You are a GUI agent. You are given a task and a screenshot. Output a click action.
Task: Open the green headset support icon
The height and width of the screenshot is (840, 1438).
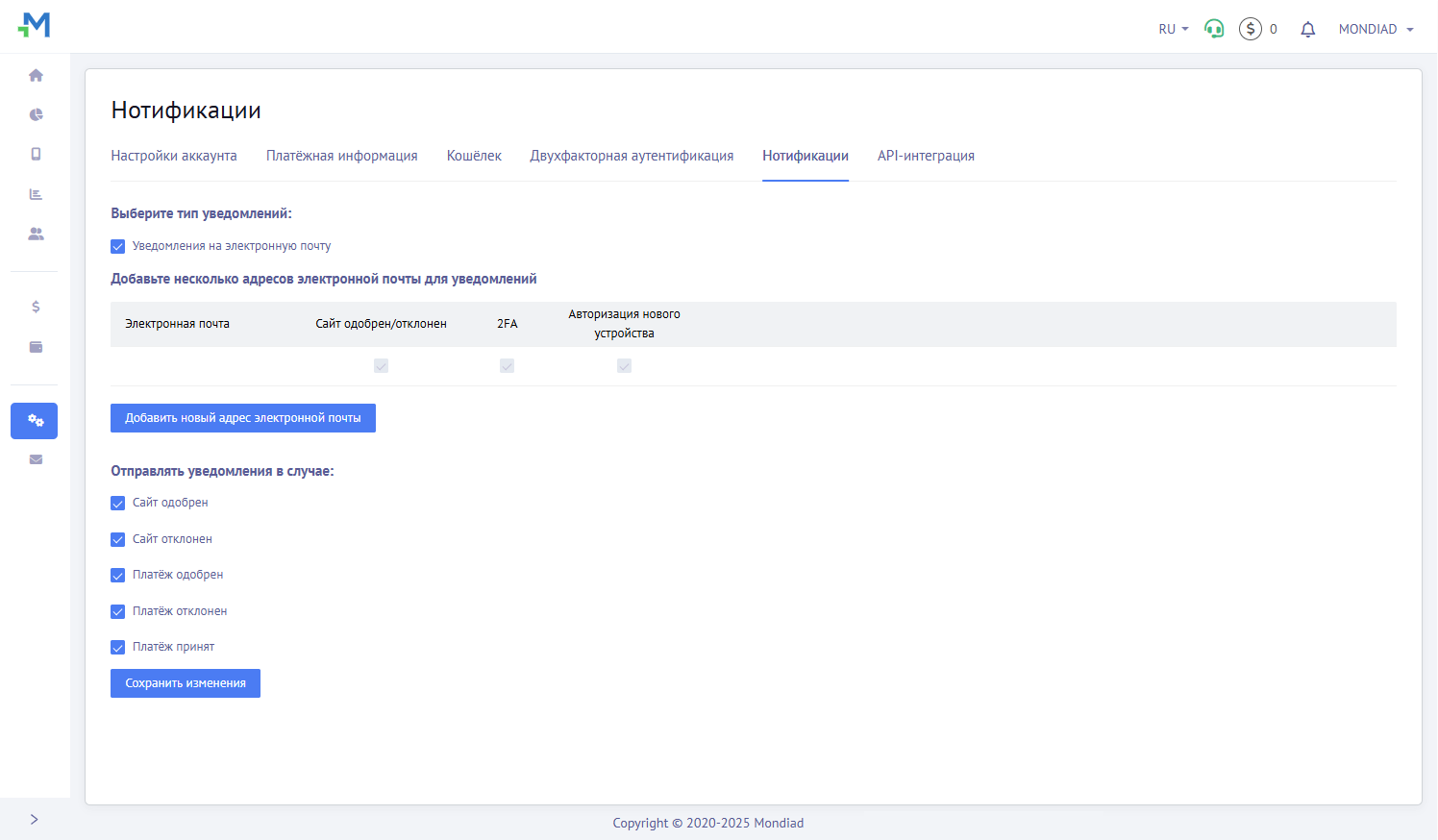(1214, 29)
